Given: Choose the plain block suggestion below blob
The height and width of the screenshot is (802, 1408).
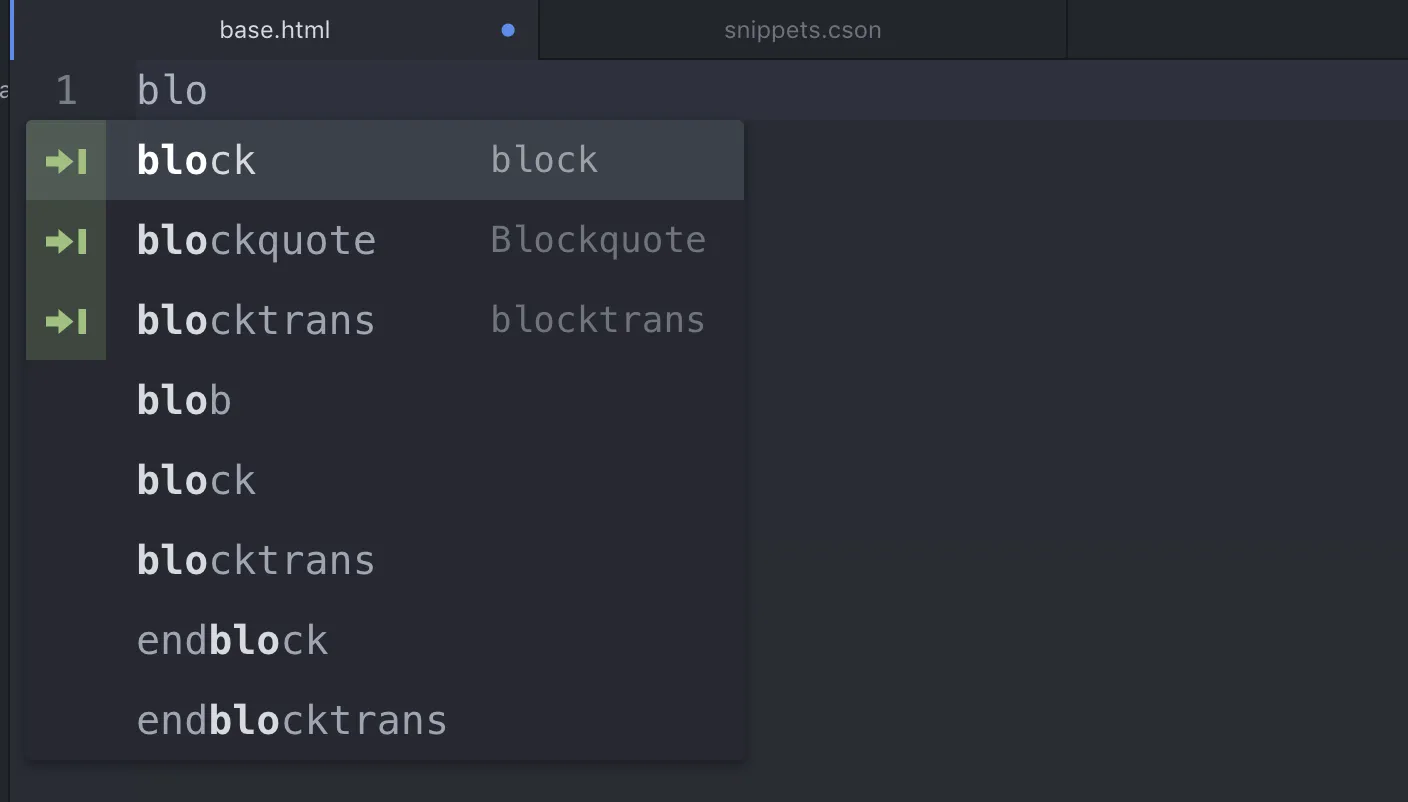Looking at the screenshot, I should 197,481.
